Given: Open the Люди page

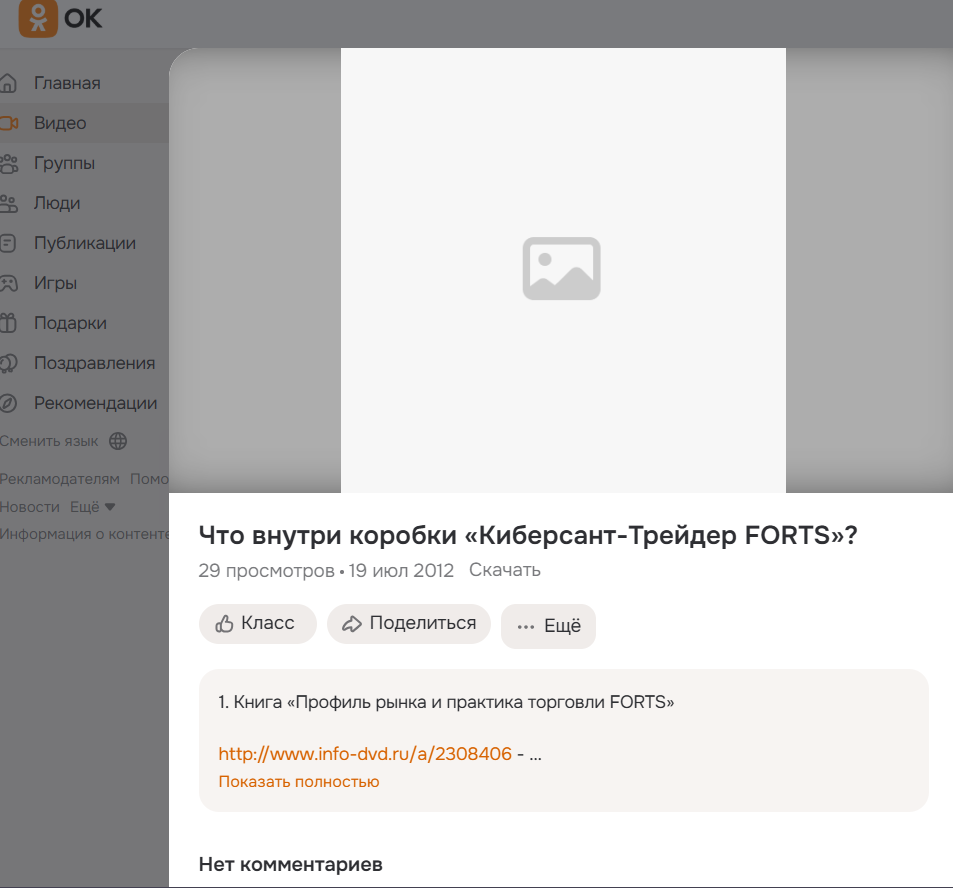Looking at the screenshot, I should point(57,204).
